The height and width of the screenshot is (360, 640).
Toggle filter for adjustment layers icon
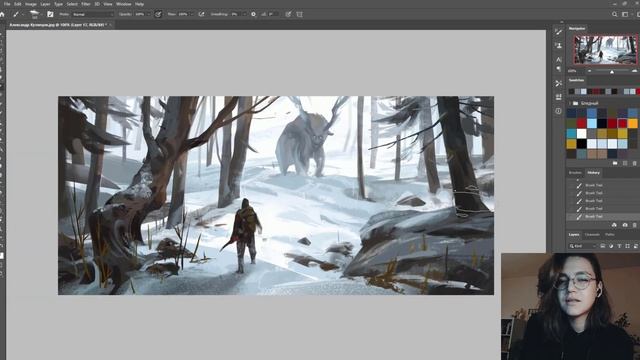tap(611, 246)
